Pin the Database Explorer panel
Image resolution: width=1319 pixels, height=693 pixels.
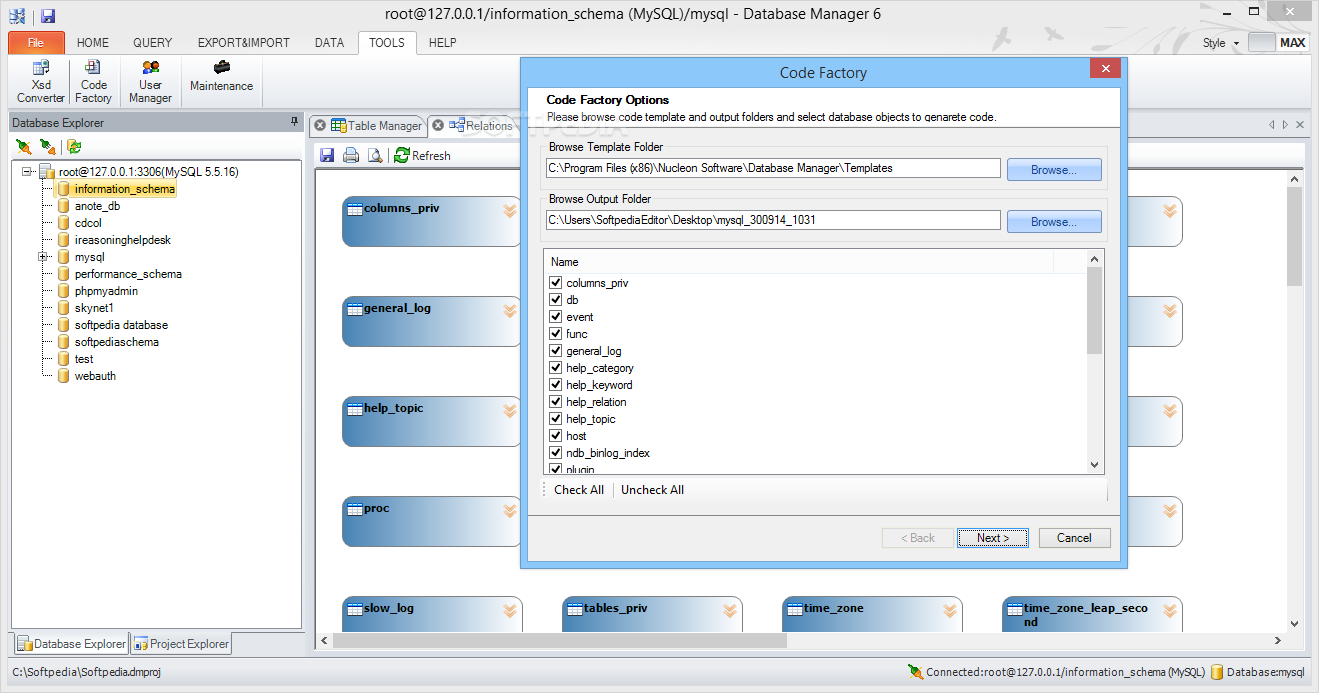coord(294,122)
